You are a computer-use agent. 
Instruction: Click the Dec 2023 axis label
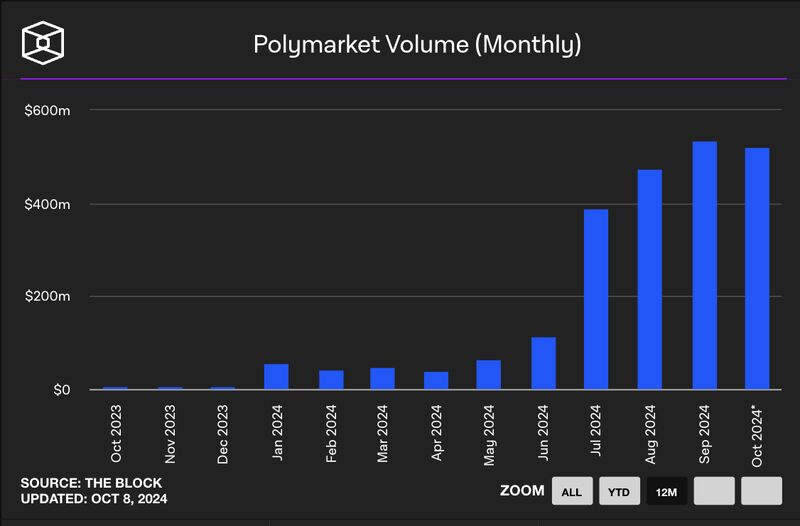coord(223,434)
